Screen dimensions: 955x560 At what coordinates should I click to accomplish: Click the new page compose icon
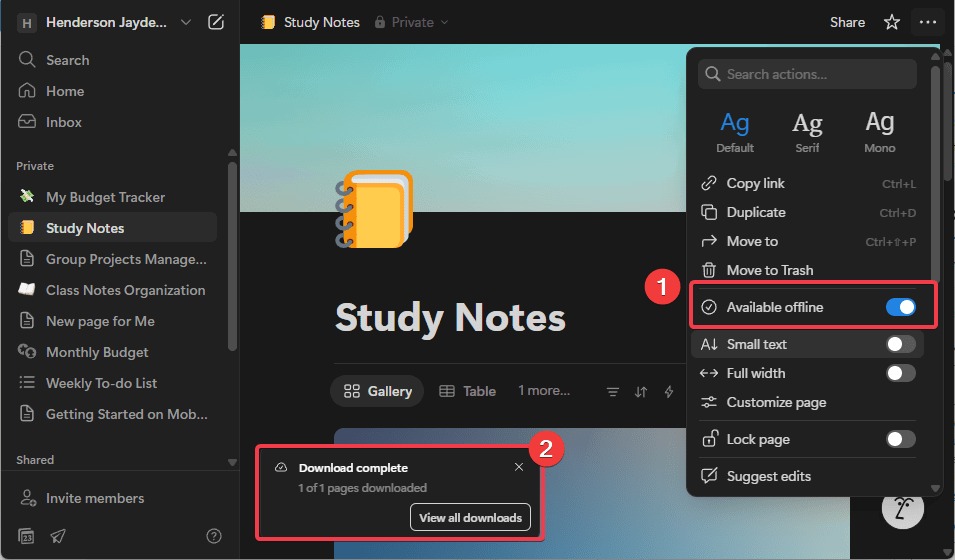point(216,22)
